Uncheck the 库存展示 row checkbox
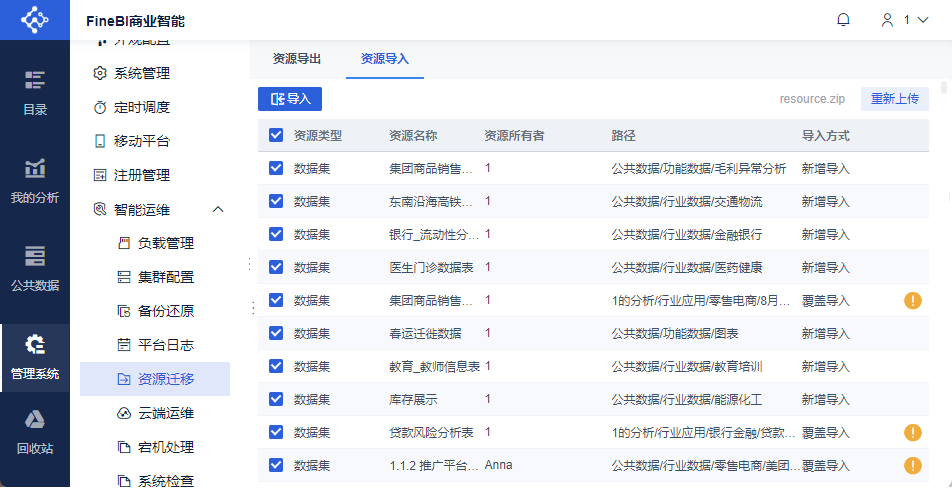 click(x=276, y=399)
